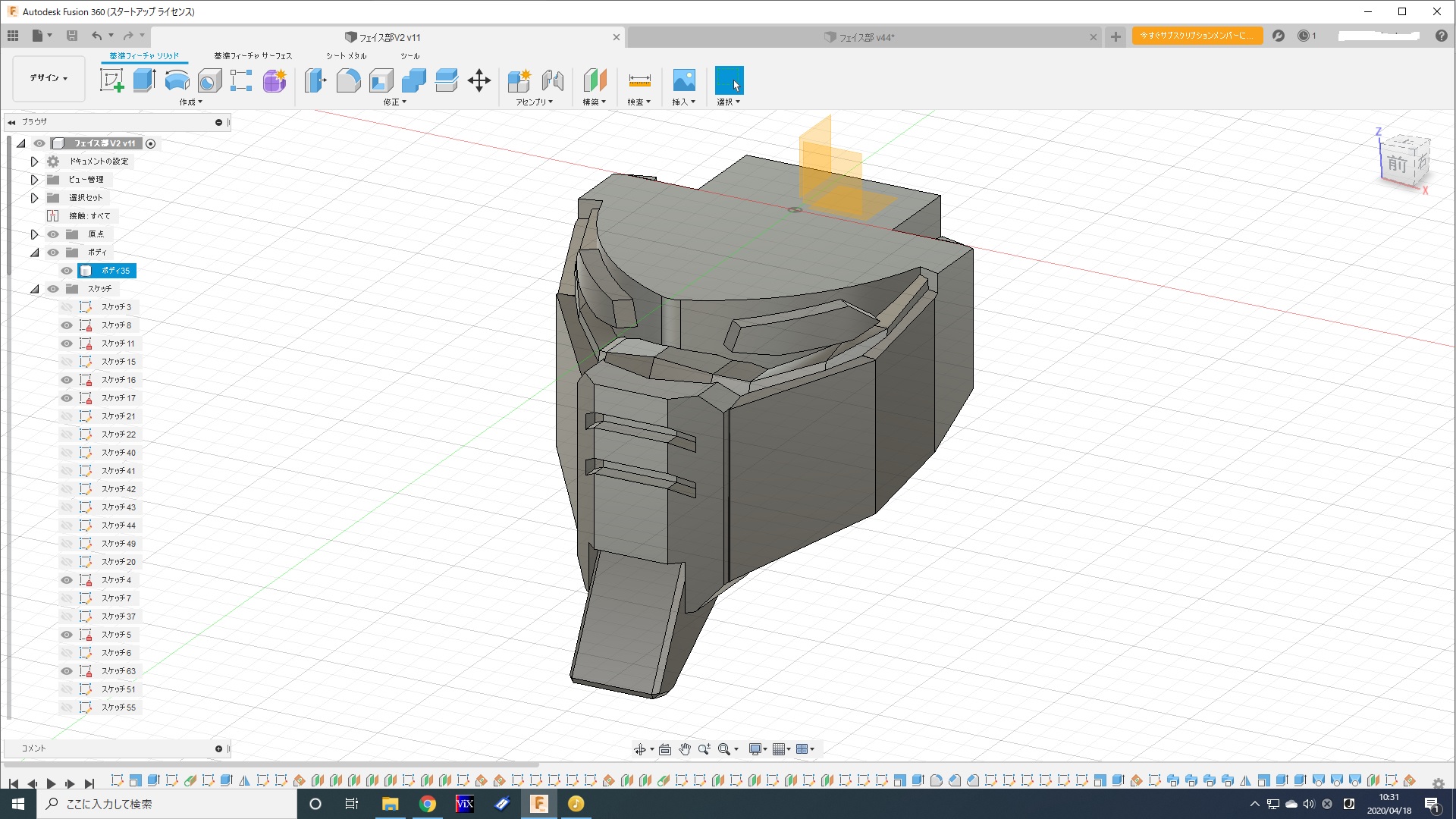Open Chrome from the Windows taskbar

pyautogui.click(x=428, y=804)
